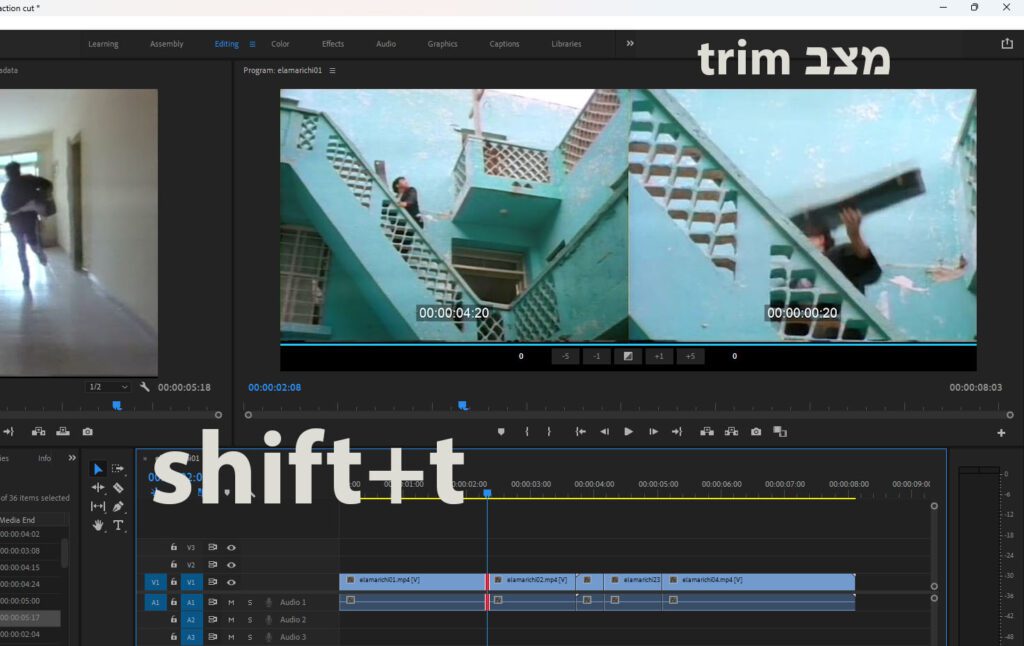
Task: Select the Type tool
Action: [x=118, y=525]
